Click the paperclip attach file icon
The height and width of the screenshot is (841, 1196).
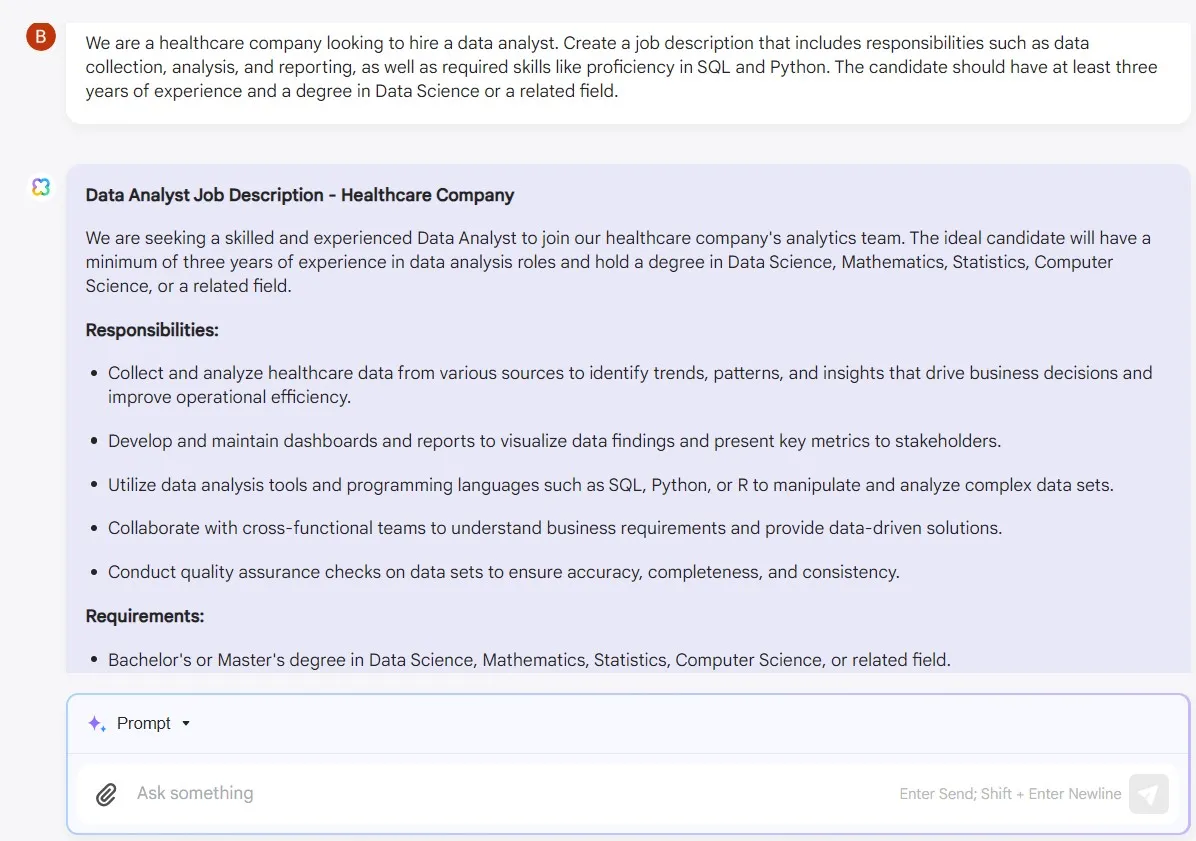click(106, 794)
